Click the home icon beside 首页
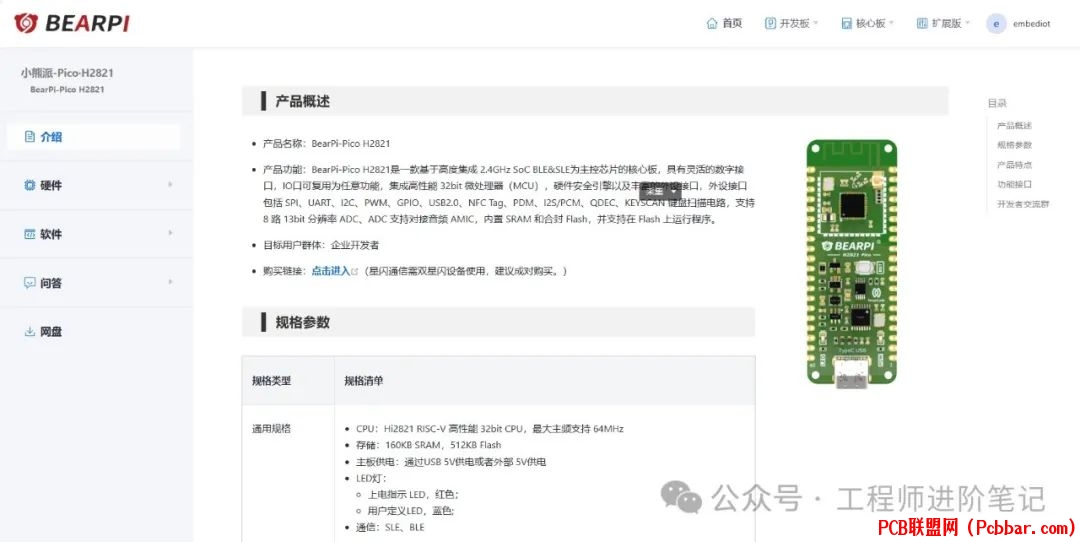This screenshot has width=1080, height=542. click(712, 23)
